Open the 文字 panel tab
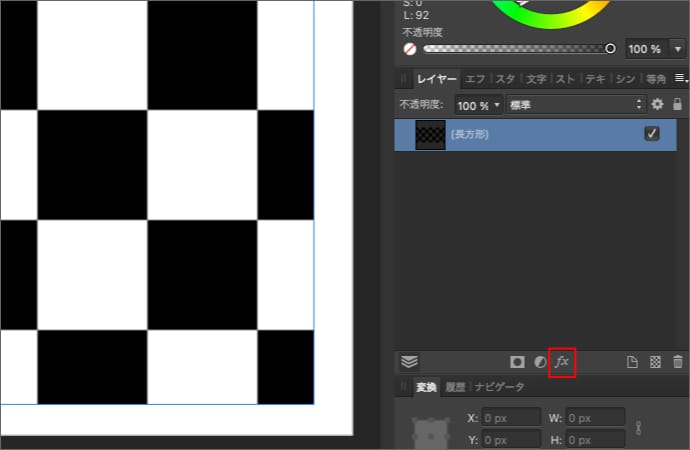The height and width of the screenshot is (450, 690). 536,78
